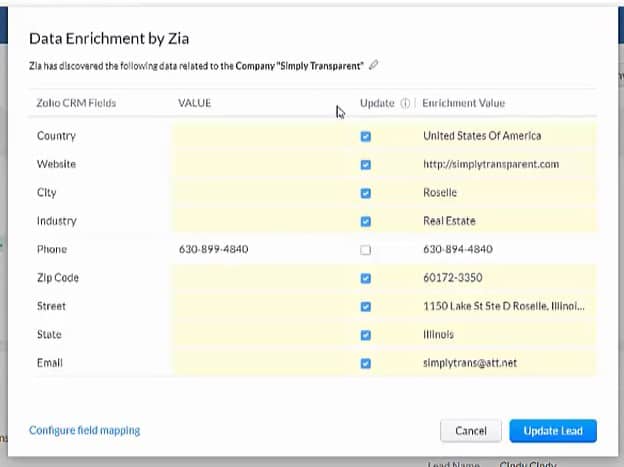Cancel the data enrichment dialog
Screen dimensions: 624x467
(471, 431)
